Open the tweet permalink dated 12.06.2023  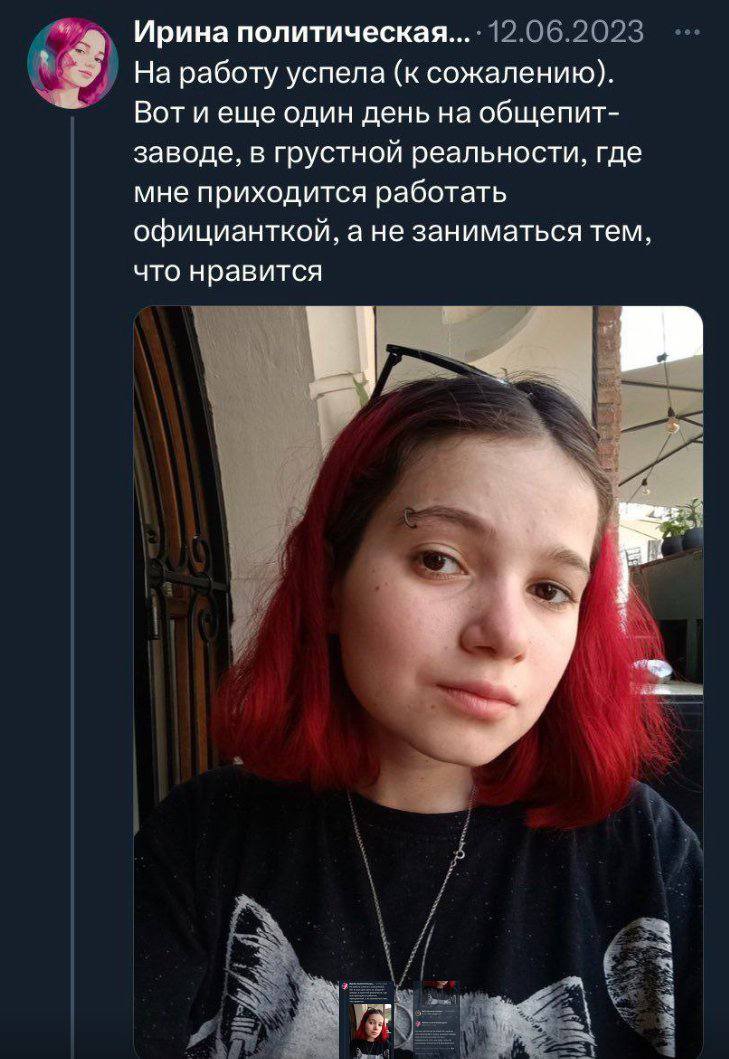(565, 32)
